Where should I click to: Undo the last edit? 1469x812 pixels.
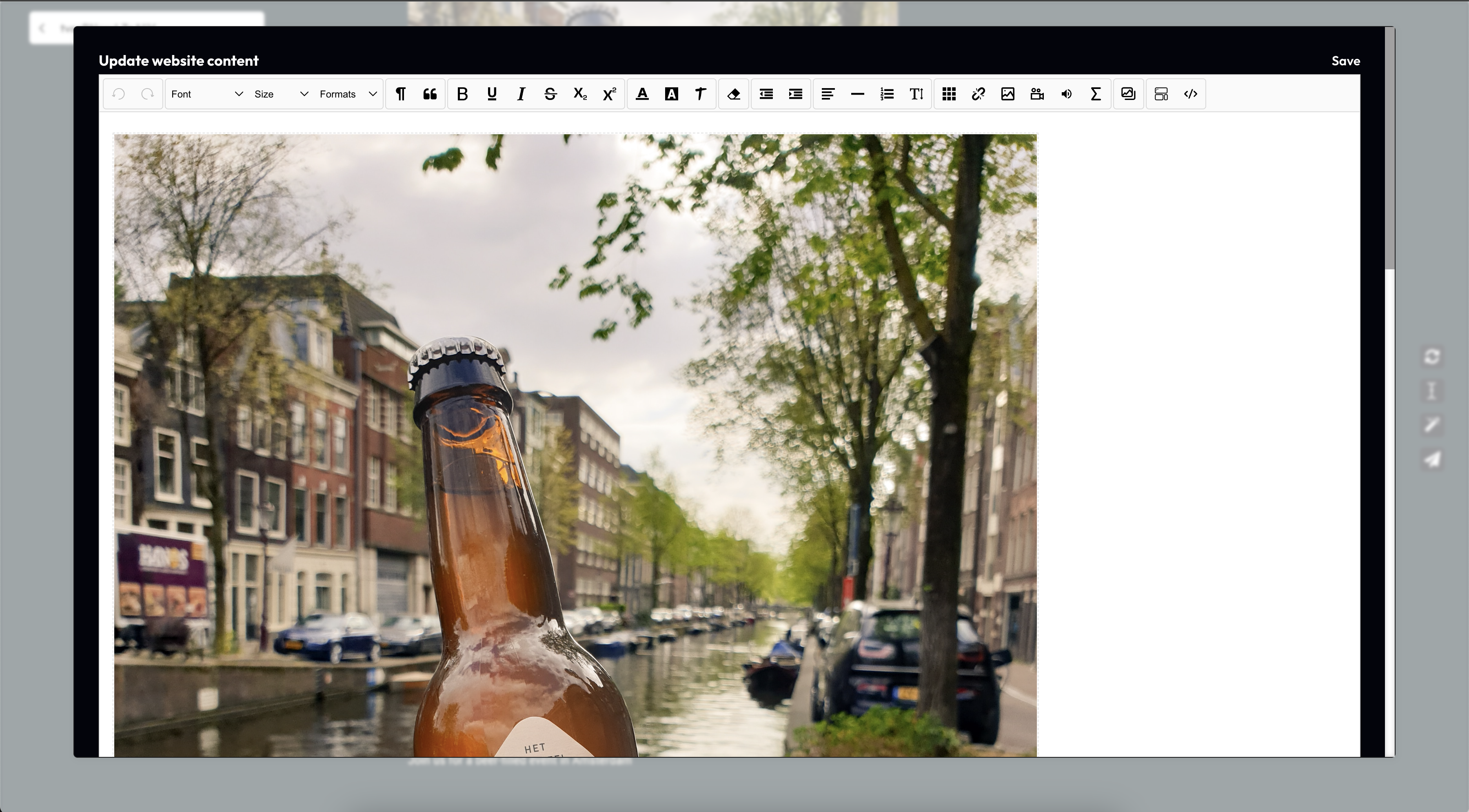[x=119, y=94]
